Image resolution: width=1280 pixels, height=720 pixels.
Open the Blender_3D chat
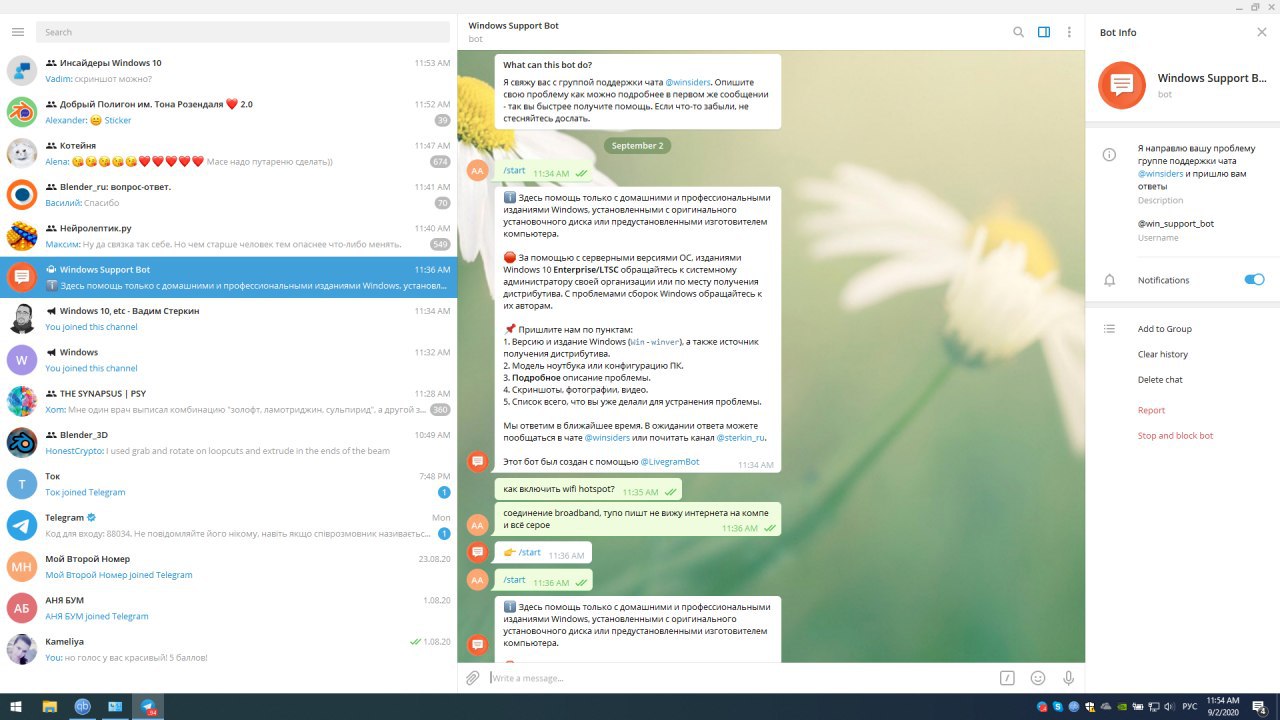228,443
